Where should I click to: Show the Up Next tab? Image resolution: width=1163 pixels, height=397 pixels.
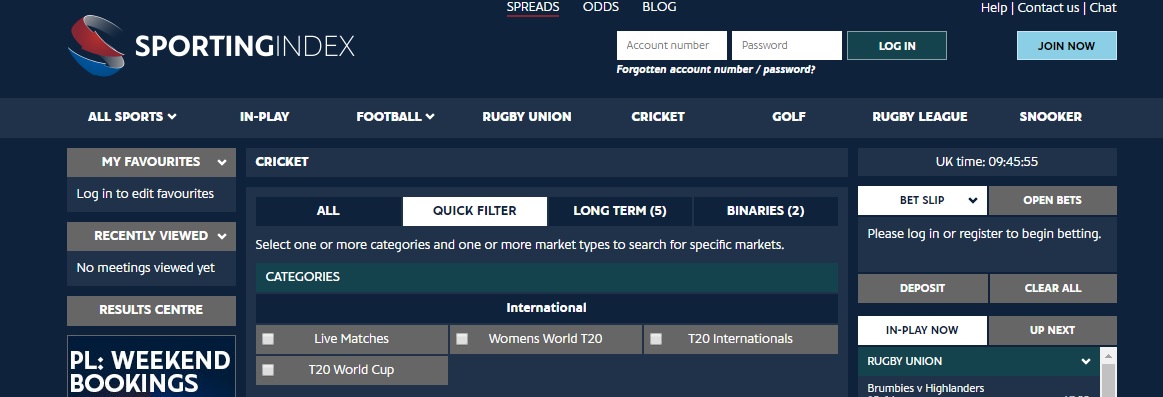point(1052,330)
